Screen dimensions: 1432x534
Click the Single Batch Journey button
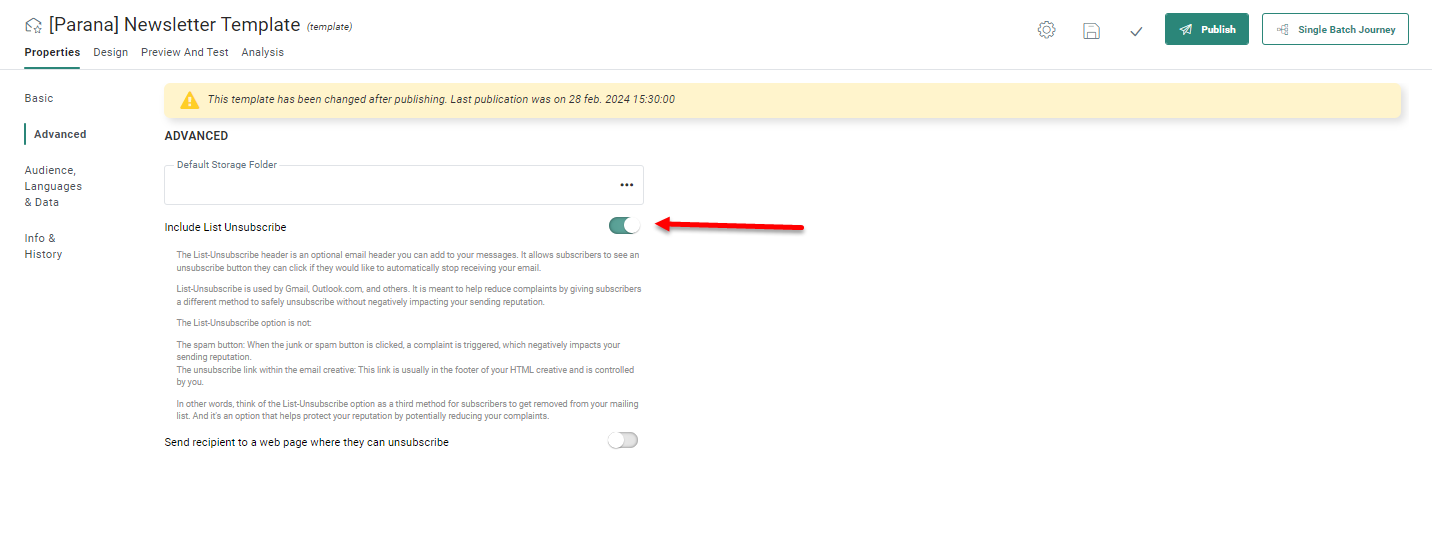[x=1334, y=29]
